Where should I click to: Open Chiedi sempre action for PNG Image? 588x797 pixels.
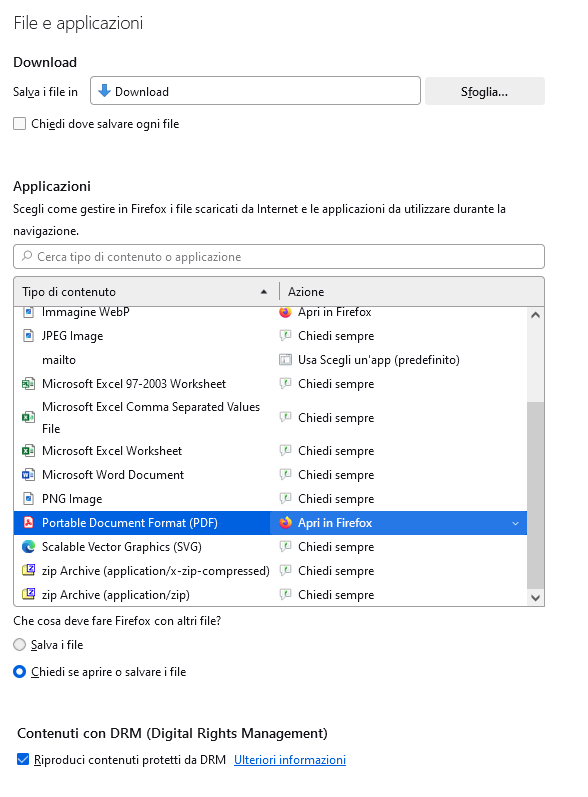click(336, 499)
